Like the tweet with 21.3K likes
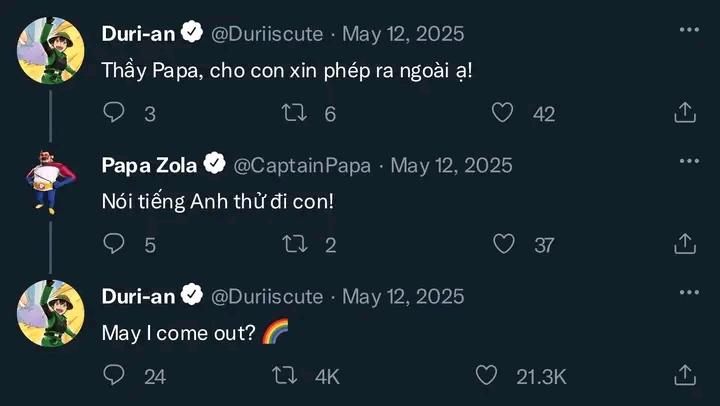720x406 pixels. [x=487, y=376]
